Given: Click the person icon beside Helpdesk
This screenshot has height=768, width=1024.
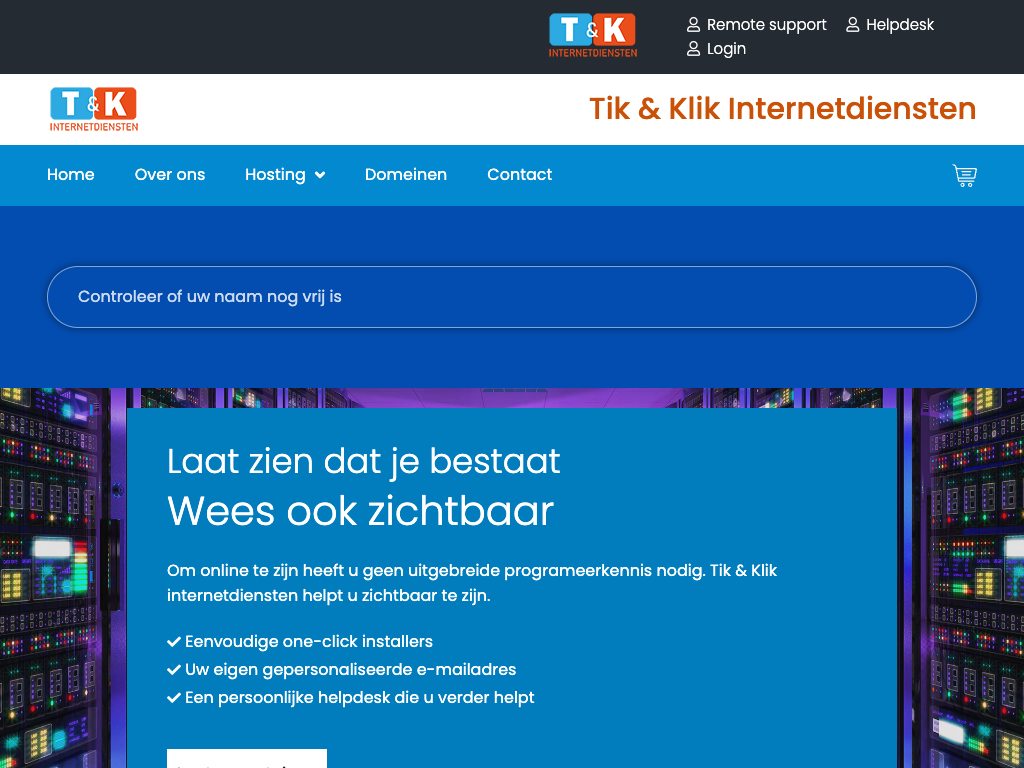Looking at the screenshot, I should coord(853,25).
